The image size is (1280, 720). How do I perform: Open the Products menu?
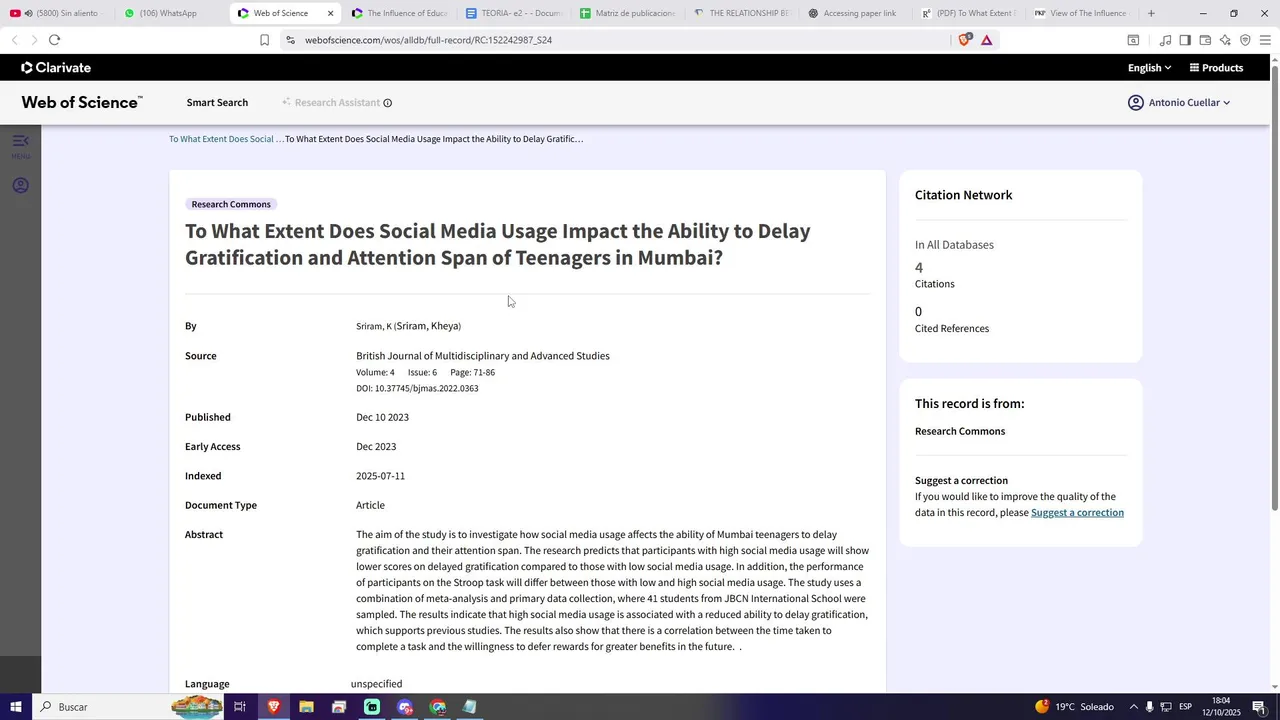click(1216, 68)
